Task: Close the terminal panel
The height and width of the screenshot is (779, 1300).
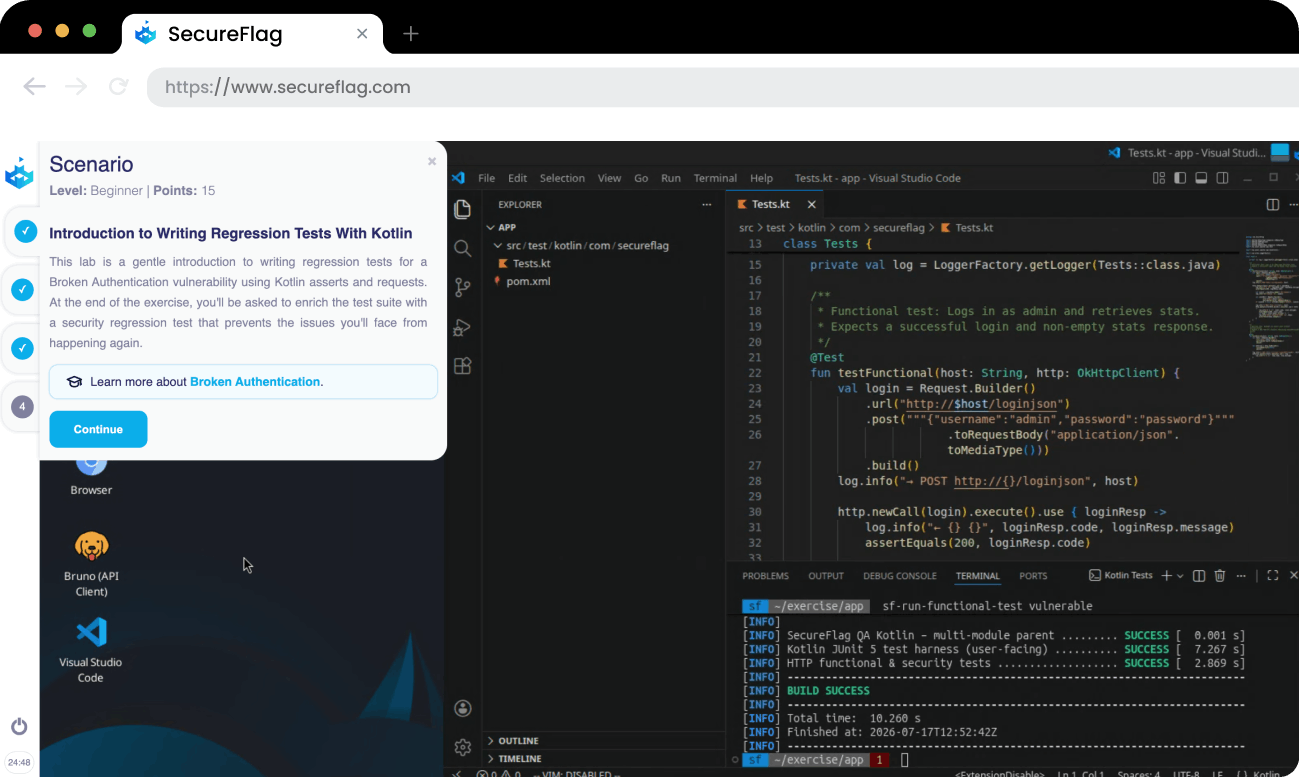Action: [x=1292, y=576]
